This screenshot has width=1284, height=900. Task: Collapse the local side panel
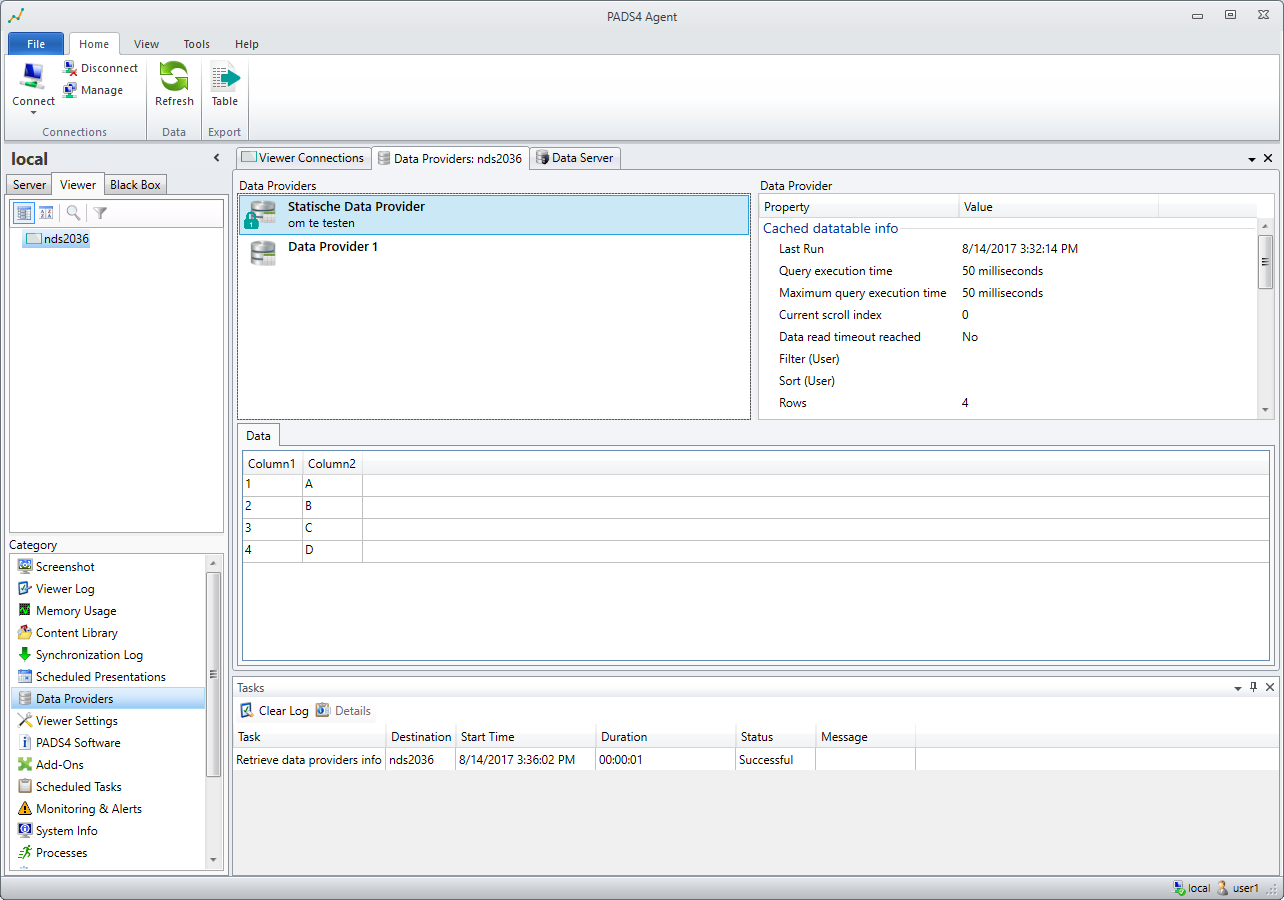coord(217,158)
